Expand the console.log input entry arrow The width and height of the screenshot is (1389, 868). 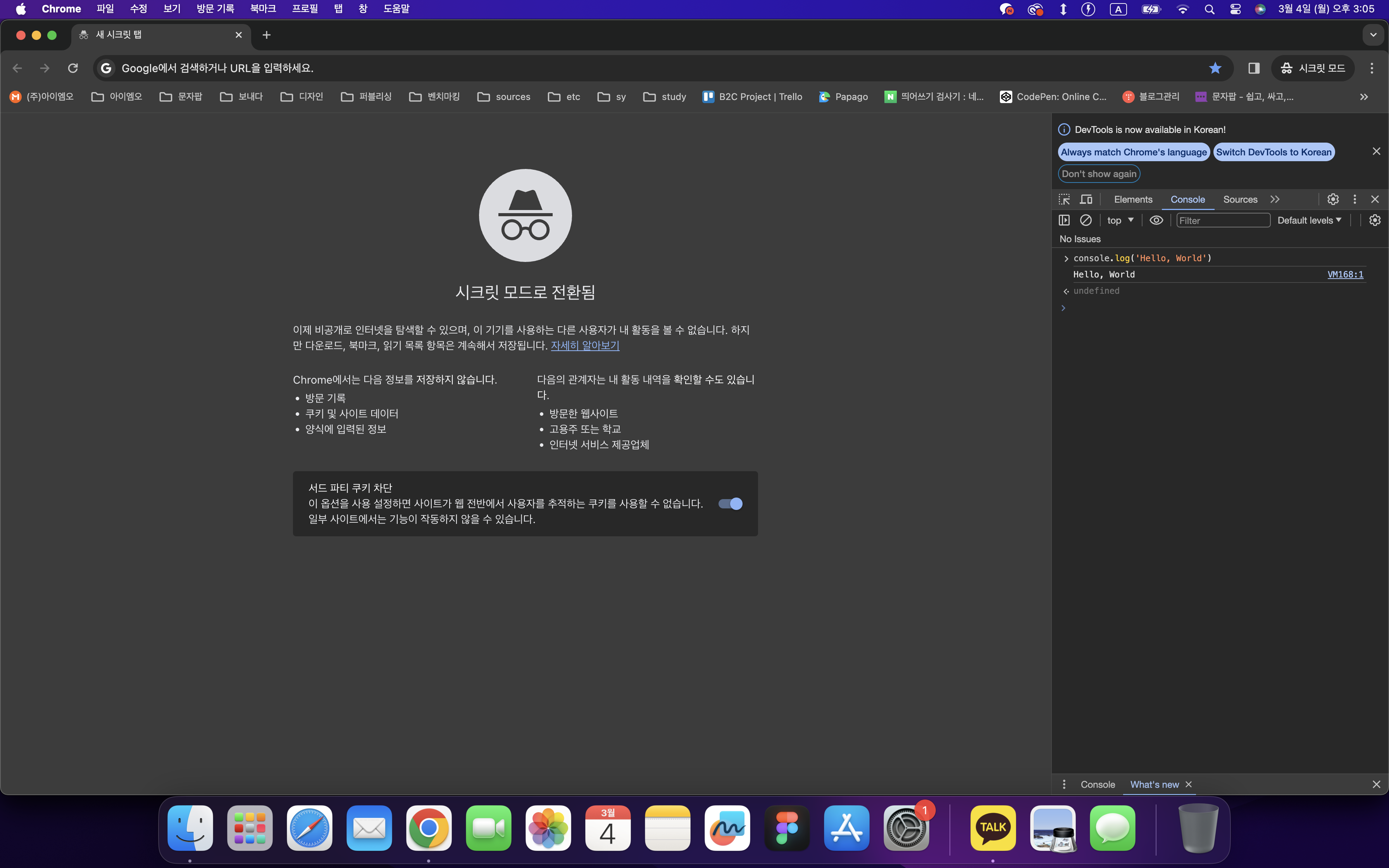1066,259
